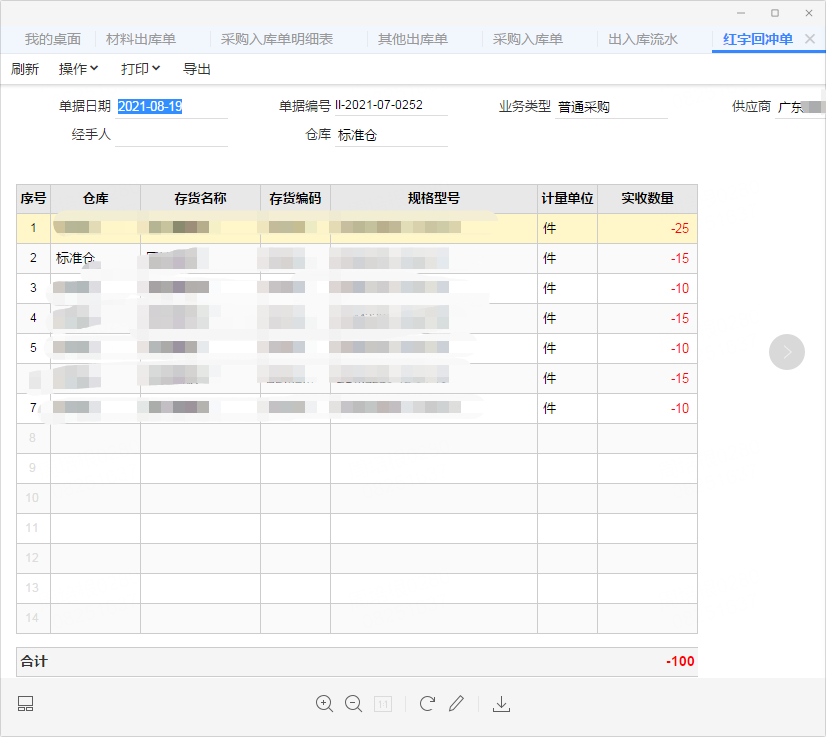This screenshot has width=826, height=737.
Task: Expand the 操作 dropdown menu
Action: coord(78,69)
